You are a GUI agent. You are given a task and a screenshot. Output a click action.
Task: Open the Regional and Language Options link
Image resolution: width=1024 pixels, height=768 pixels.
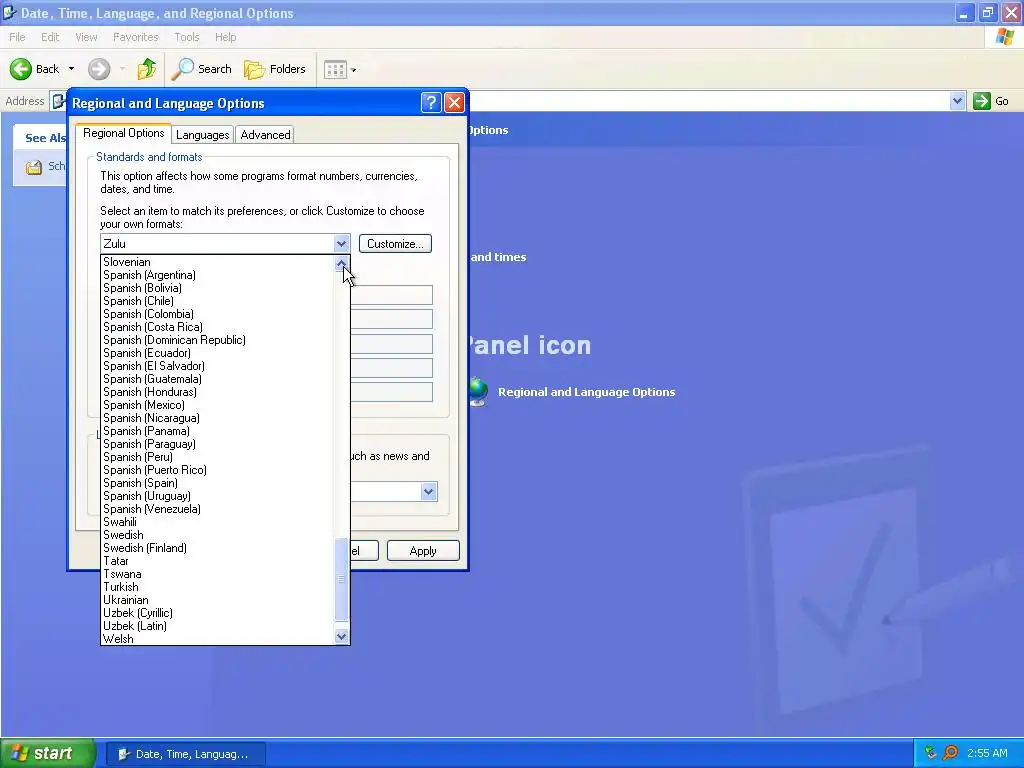586,392
